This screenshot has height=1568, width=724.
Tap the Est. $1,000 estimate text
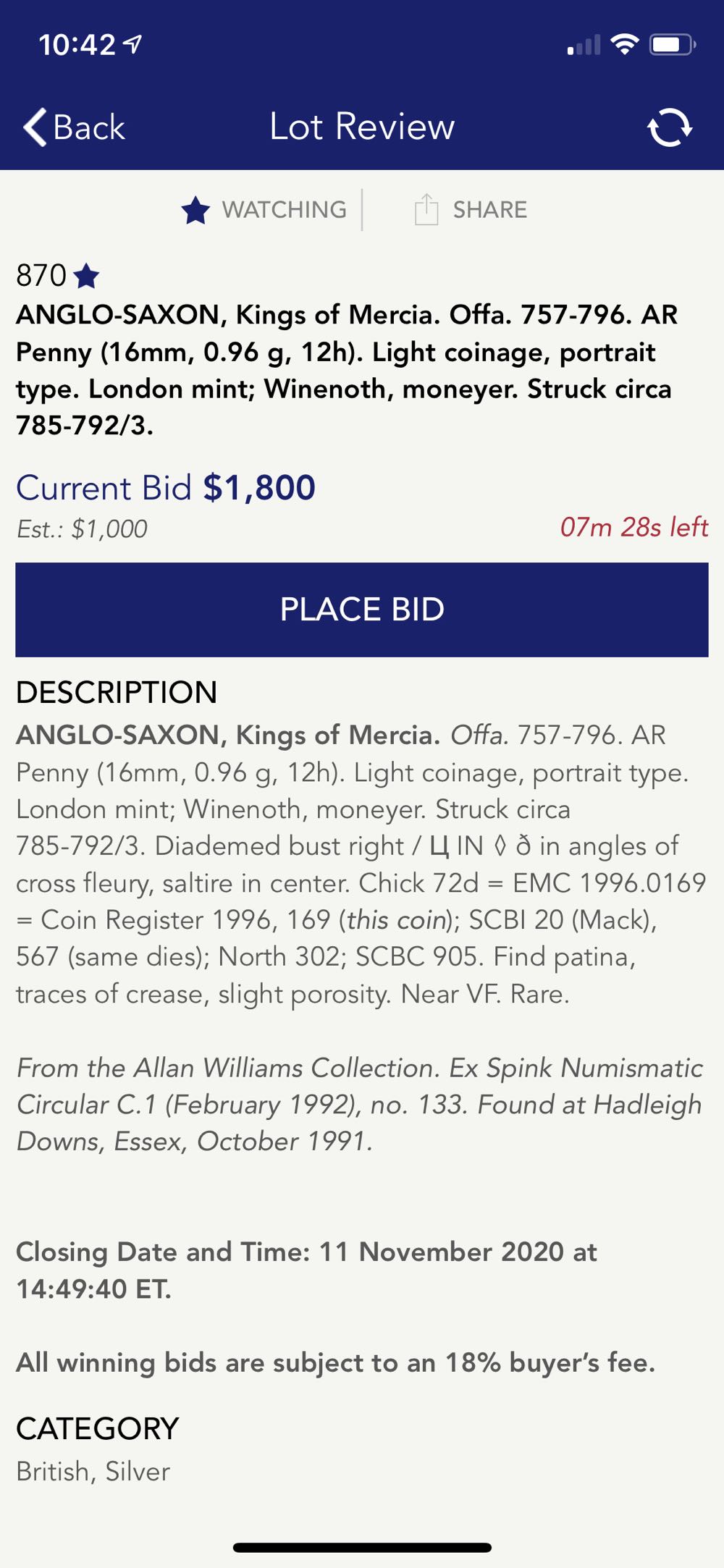point(82,529)
